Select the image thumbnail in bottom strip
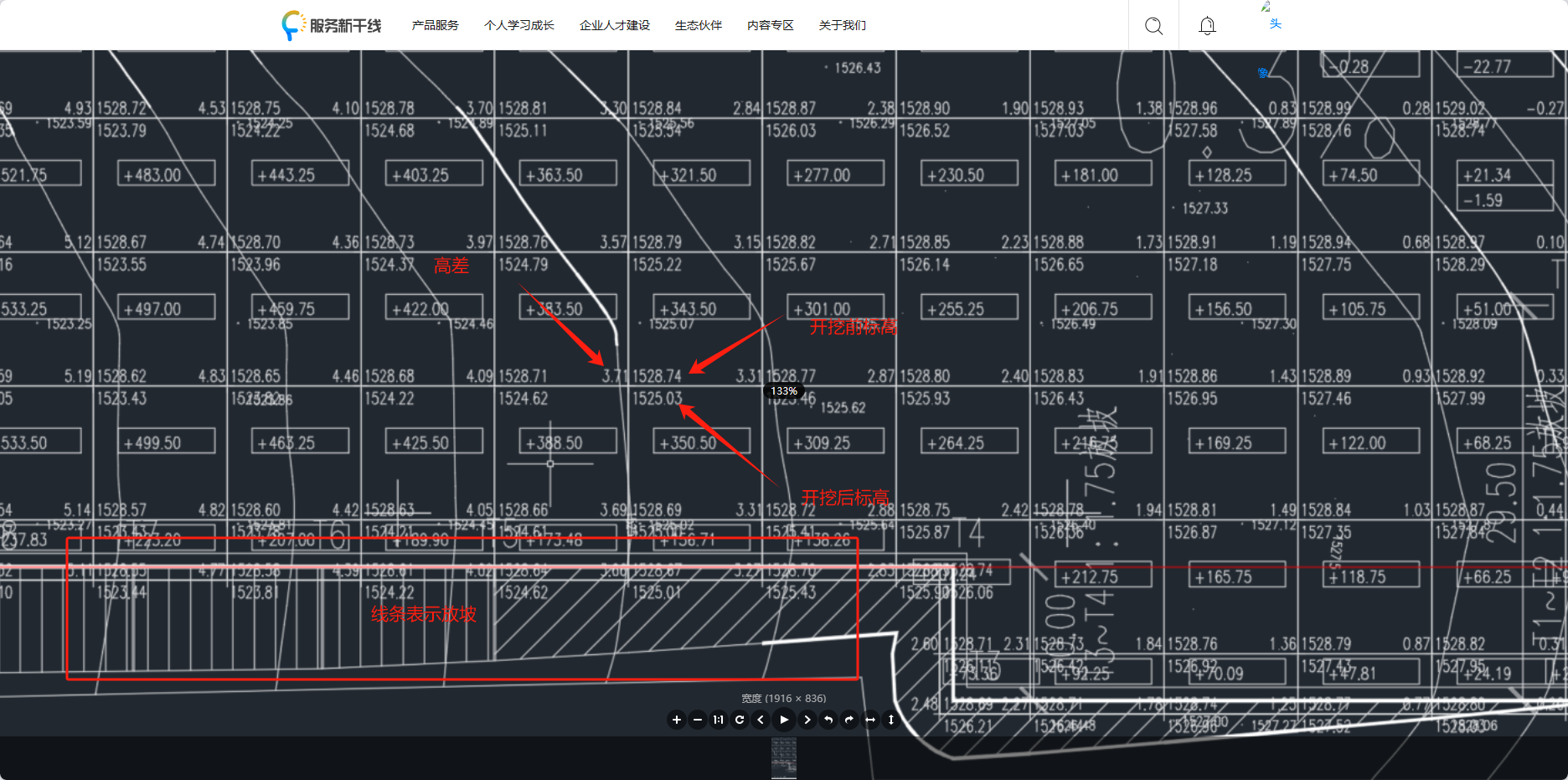The height and width of the screenshot is (780, 1568). 784,758
